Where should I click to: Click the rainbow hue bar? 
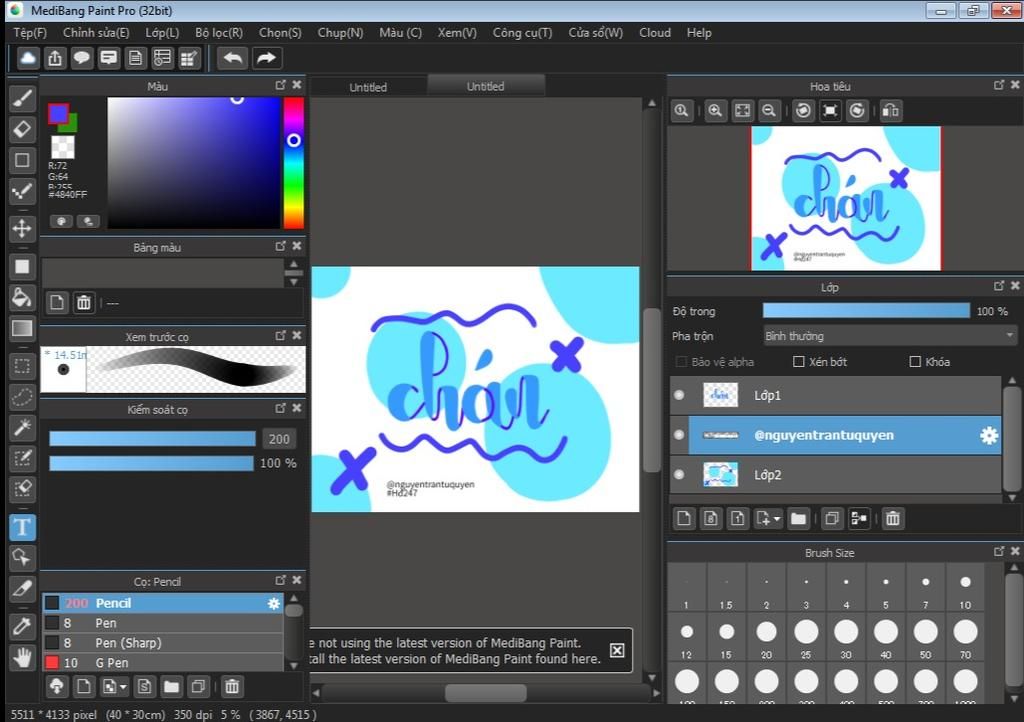[x=293, y=163]
